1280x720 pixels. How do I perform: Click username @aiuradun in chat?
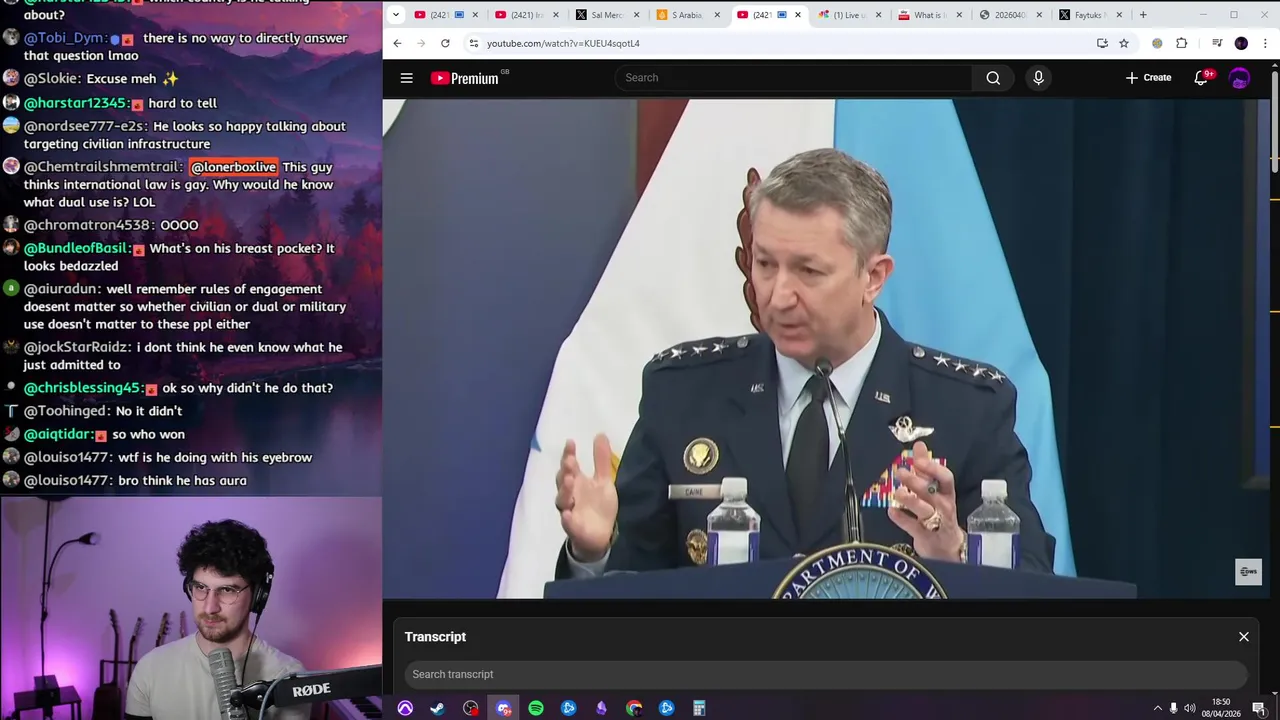coord(62,289)
